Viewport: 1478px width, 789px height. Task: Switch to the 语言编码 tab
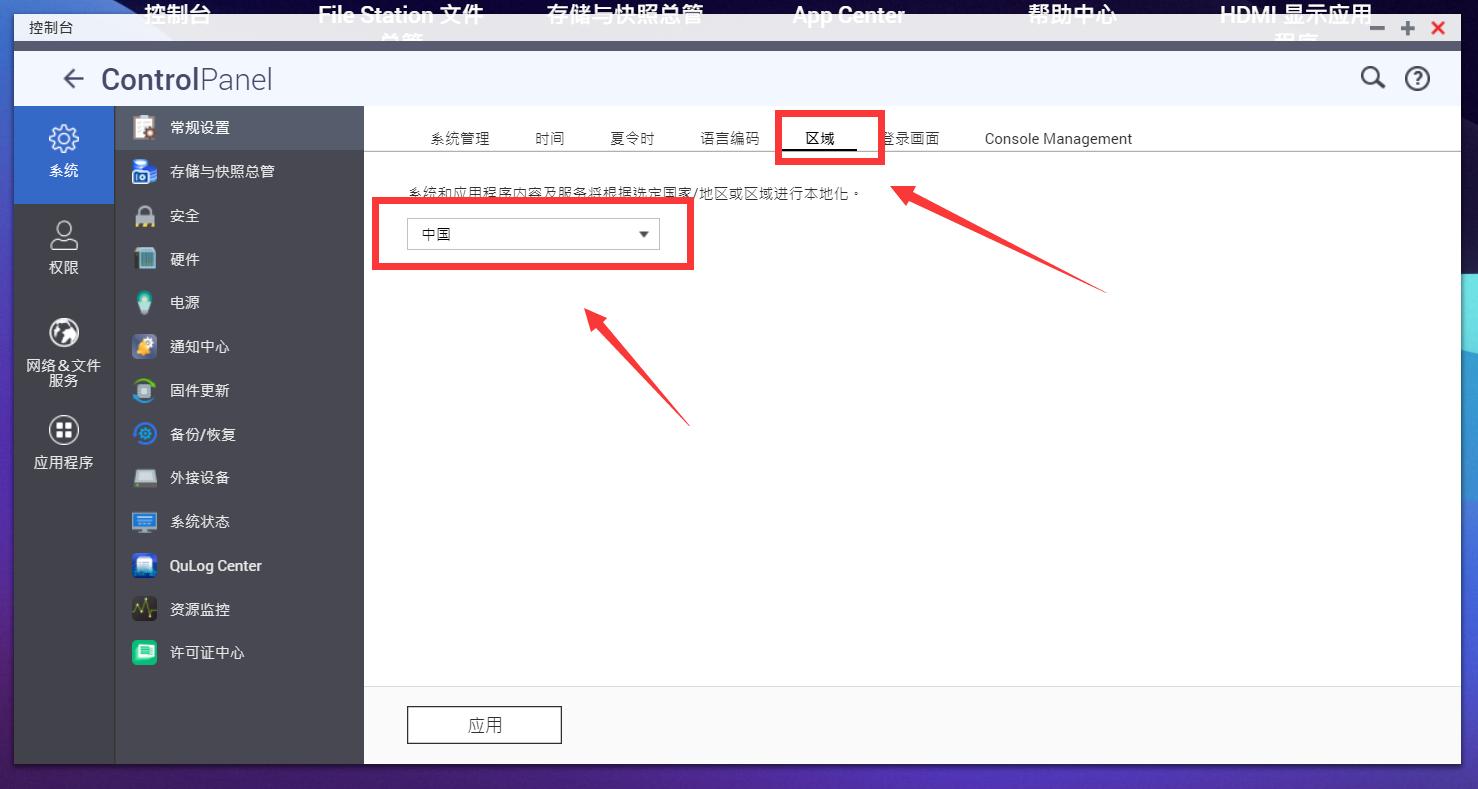[729, 138]
